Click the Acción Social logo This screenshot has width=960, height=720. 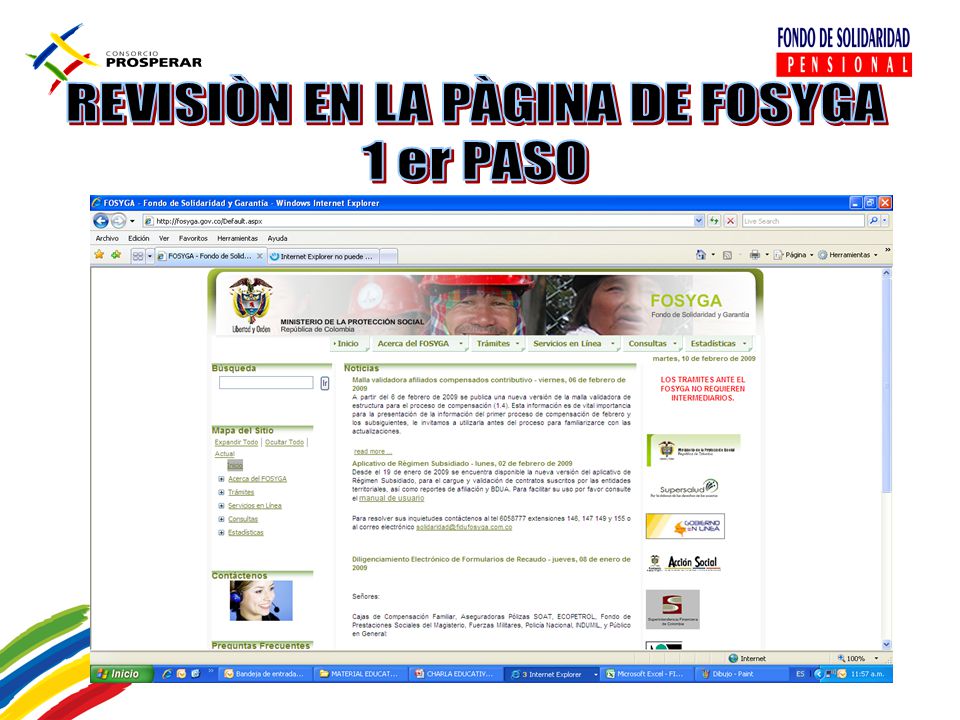pos(683,562)
